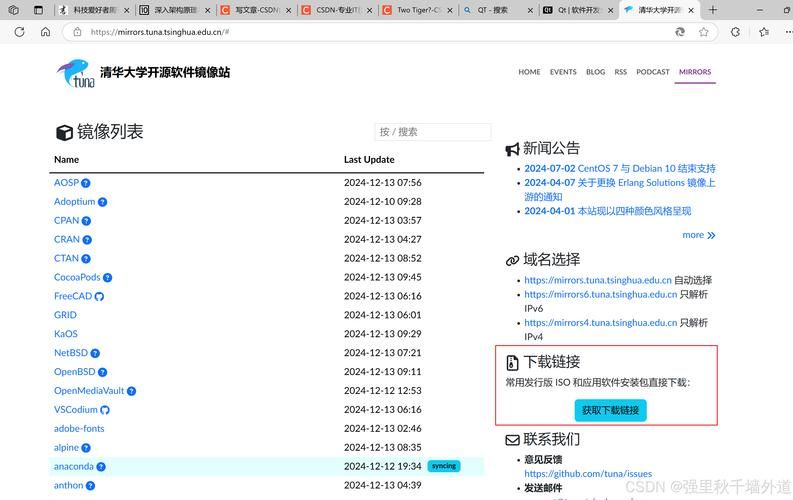Click the mirror search input field
Screen dimensions: 793x500
pos(432,132)
